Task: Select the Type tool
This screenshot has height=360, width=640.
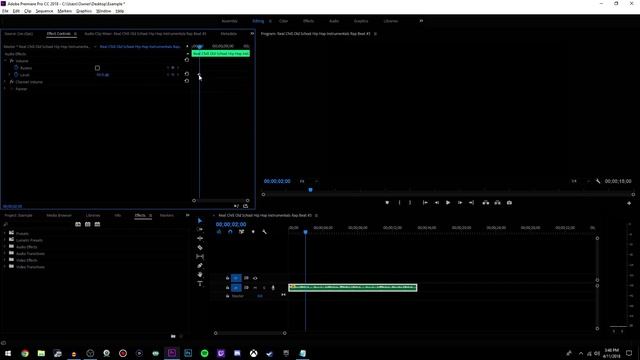Action: (200, 284)
